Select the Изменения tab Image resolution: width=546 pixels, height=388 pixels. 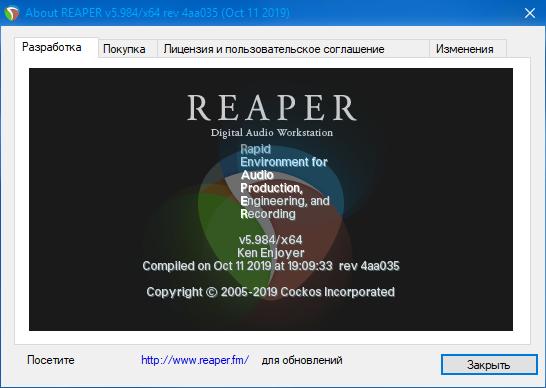[468, 49]
